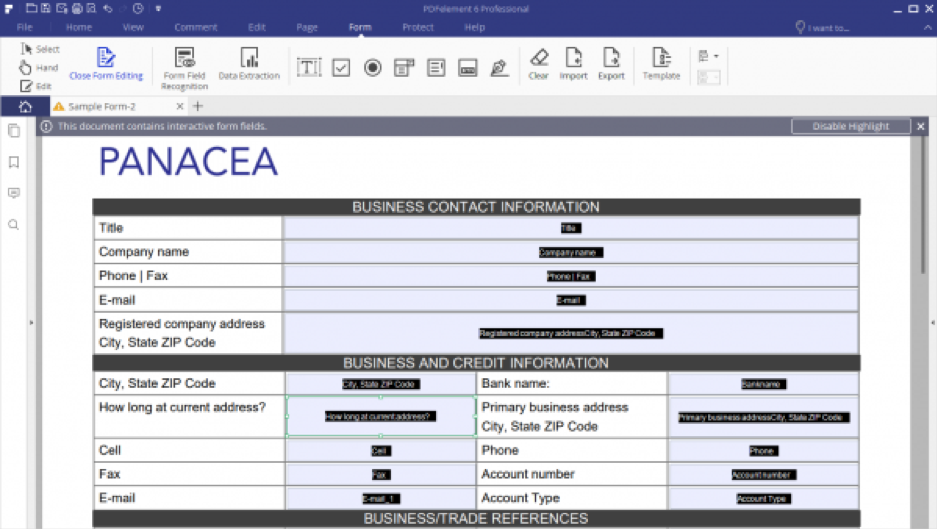Screen dimensions: 937x529
Task: Select the Digital Signature field tool
Action: [499, 67]
